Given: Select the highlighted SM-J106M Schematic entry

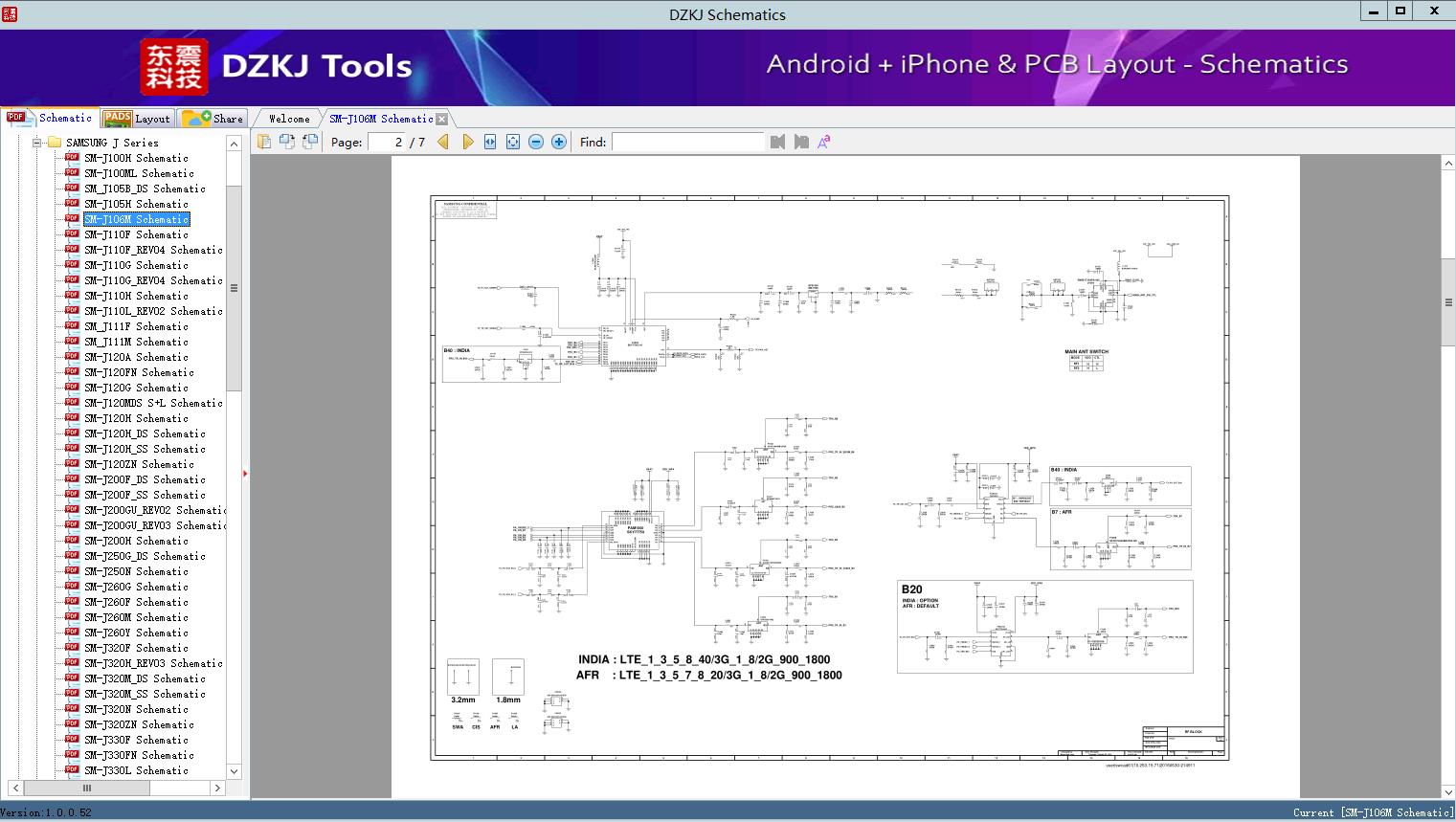Looking at the screenshot, I should click(x=136, y=219).
